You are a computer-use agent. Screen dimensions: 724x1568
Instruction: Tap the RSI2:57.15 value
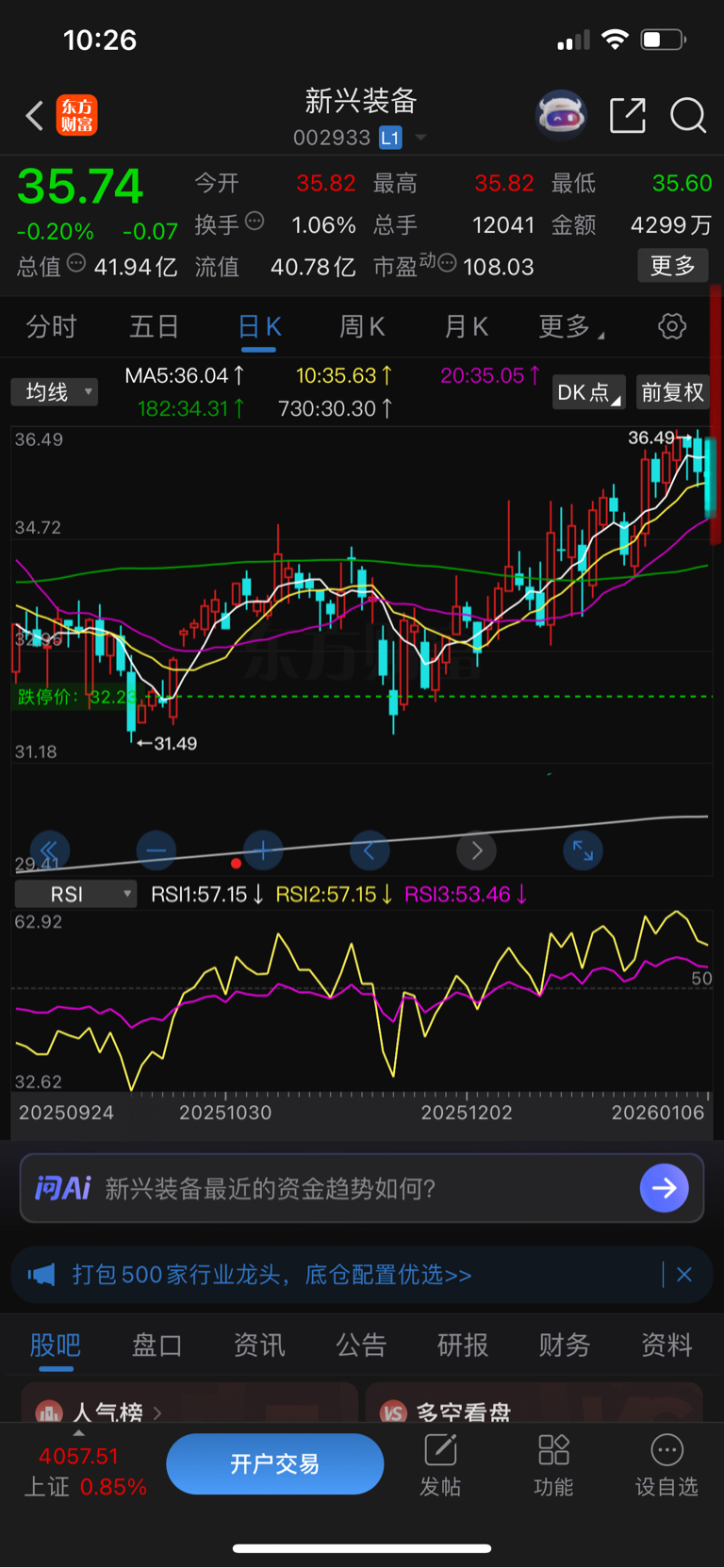click(334, 894)
